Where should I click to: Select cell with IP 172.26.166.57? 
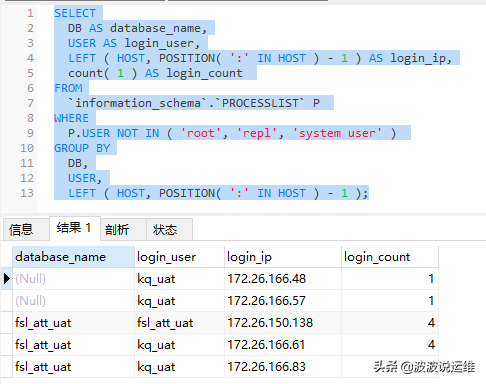click(x=283, y=301)
